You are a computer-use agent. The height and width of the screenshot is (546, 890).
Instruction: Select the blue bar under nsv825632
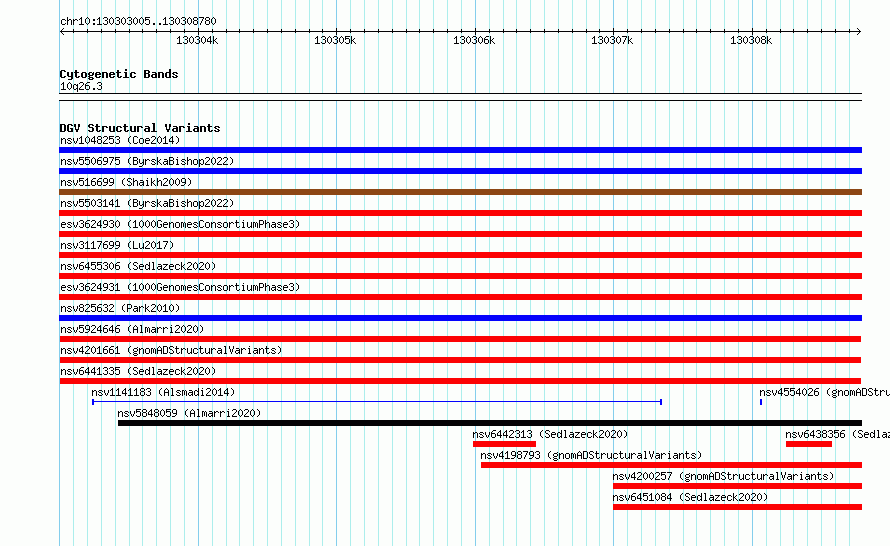[x=460, y=318]
